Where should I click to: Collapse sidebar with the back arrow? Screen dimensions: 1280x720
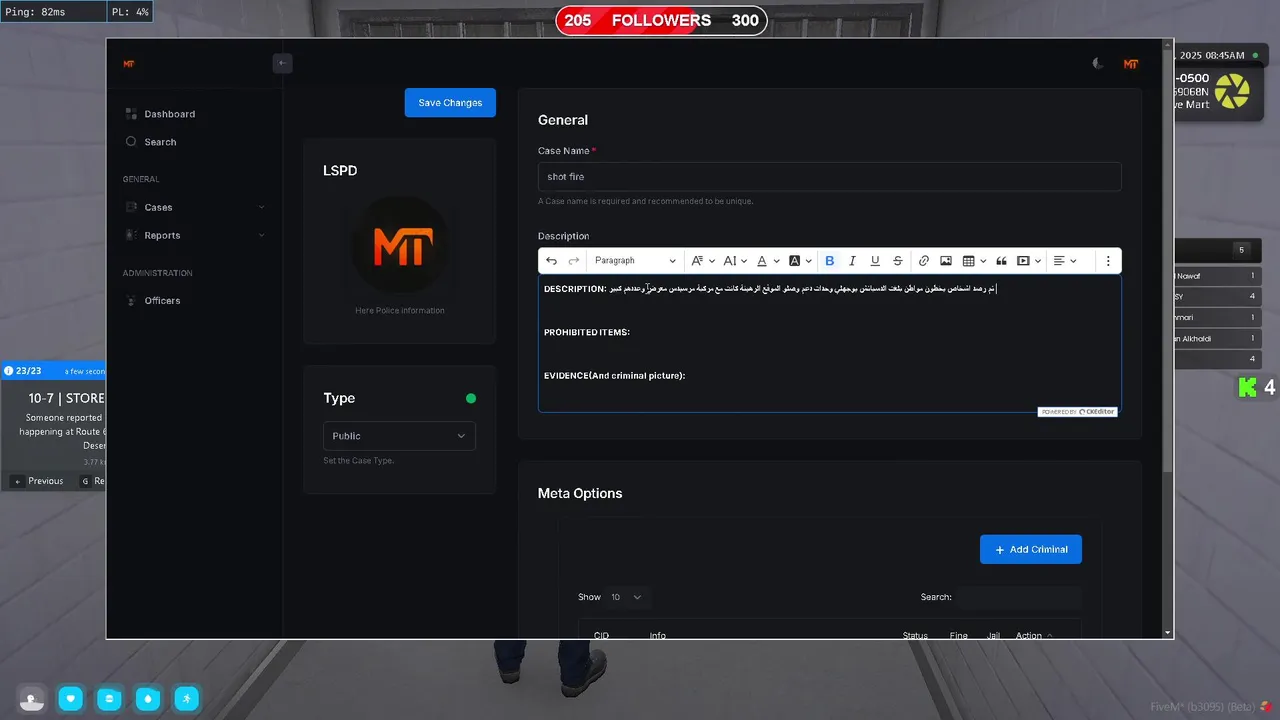point(282,63)
